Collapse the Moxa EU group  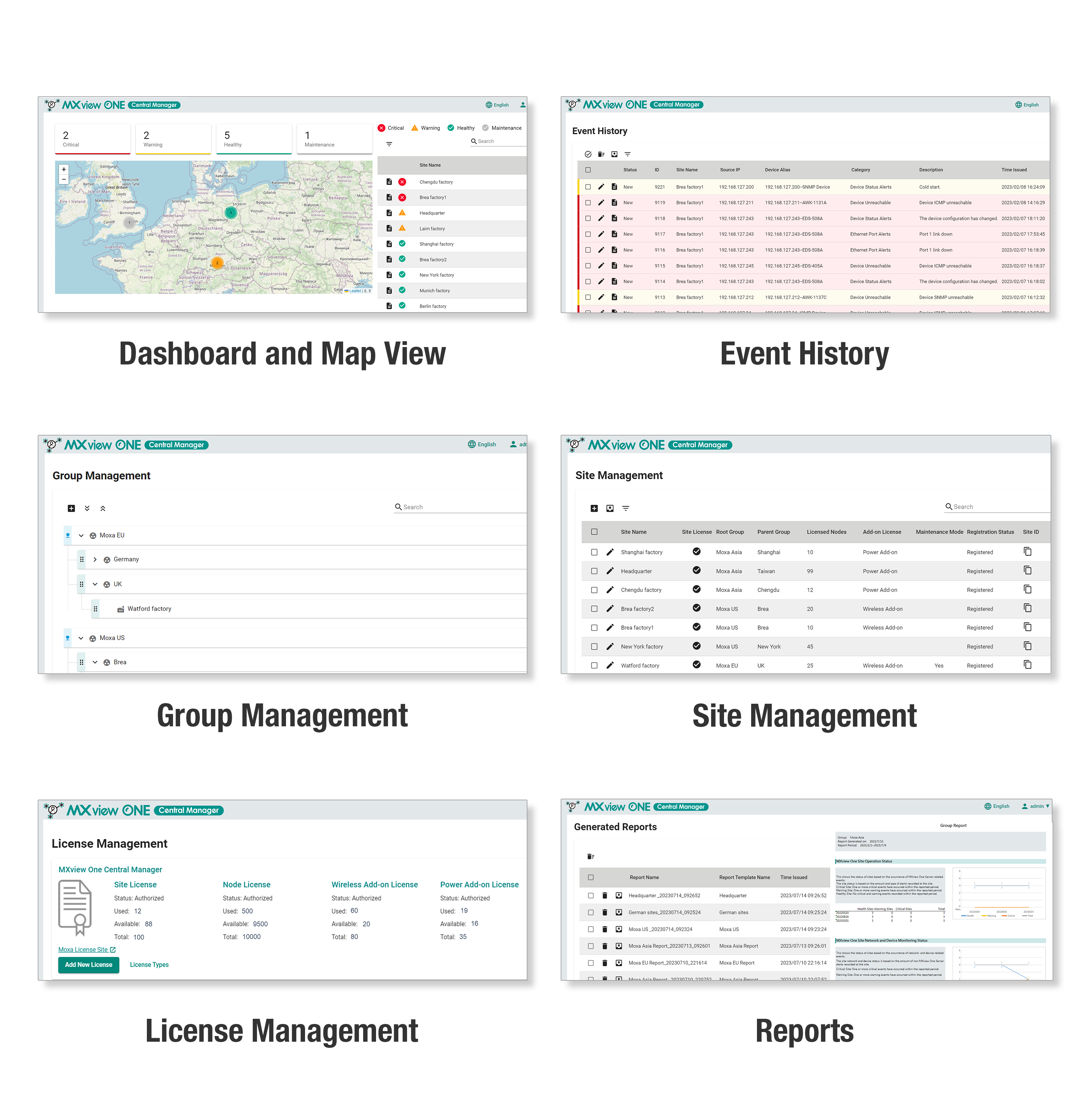click(x=81, y=535)
